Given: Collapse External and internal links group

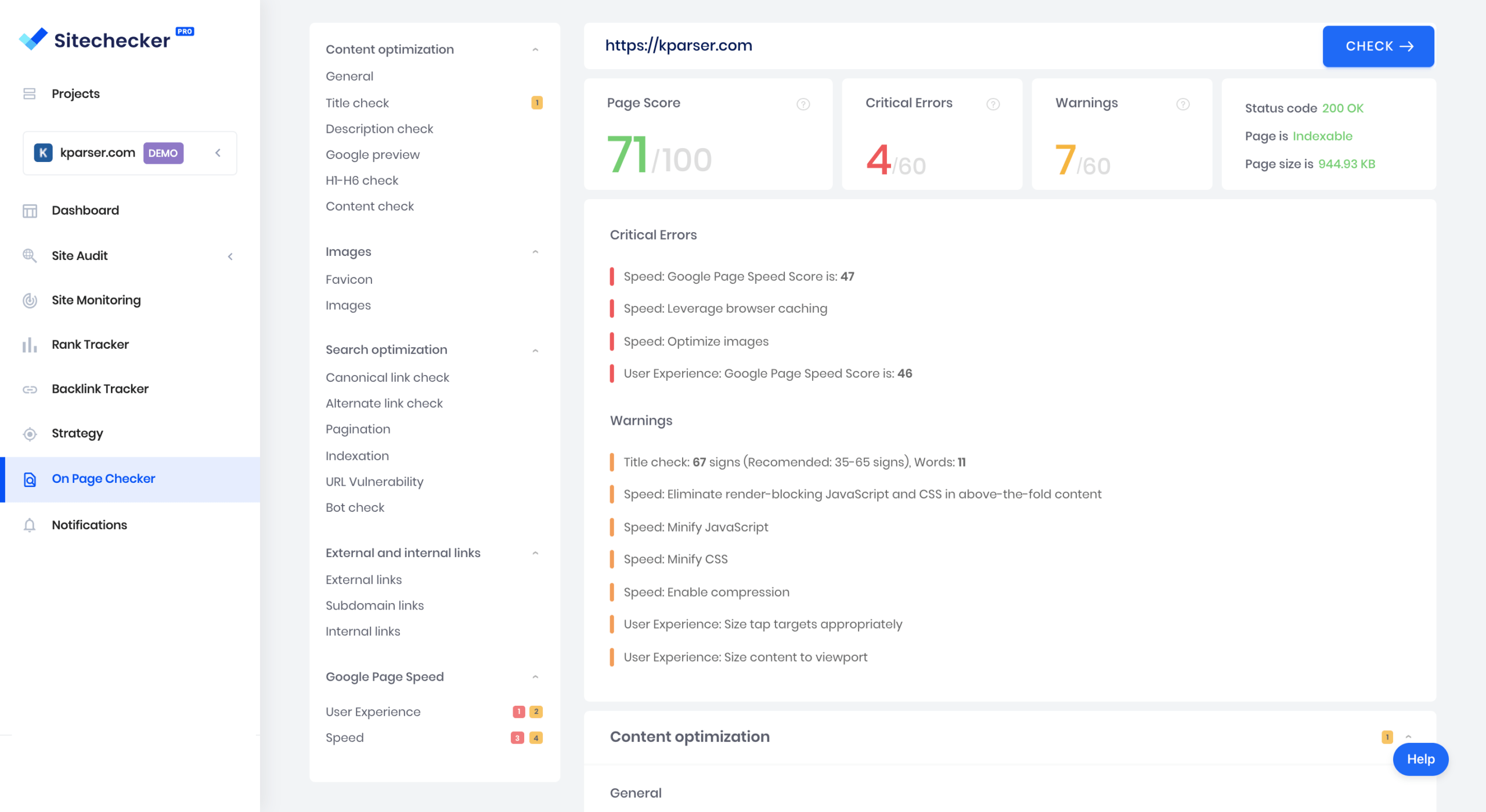Looking at the screenshot, I should pos(535,553).
